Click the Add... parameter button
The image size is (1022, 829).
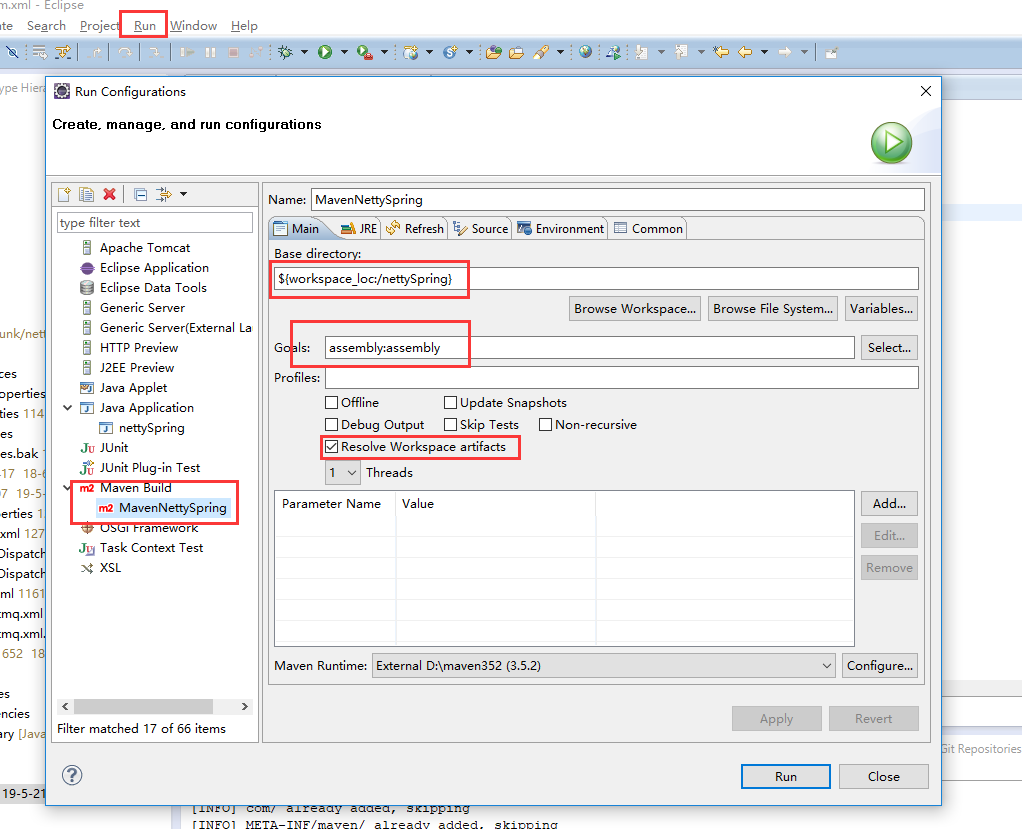point(889,504)
